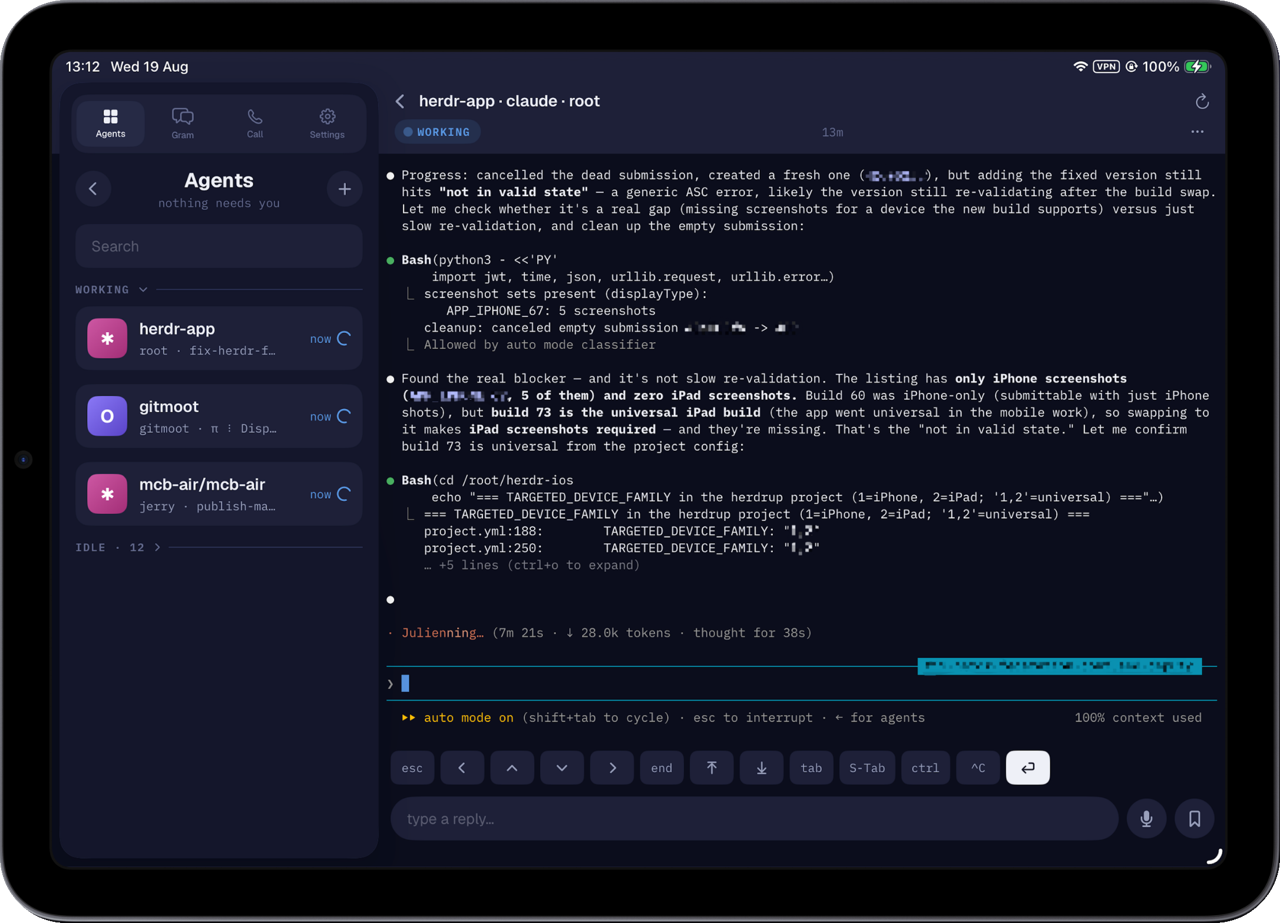Click the spinner on mcb-air row
Viewport: 1280px width, 923px height.
[x=344, y=494]
